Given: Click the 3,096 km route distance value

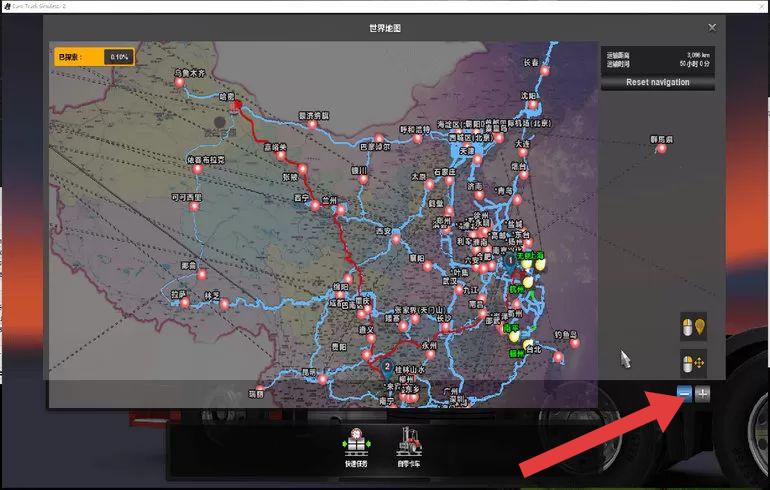Looking at the screenshot, I should pyautogui.click(x=698, y=55).
